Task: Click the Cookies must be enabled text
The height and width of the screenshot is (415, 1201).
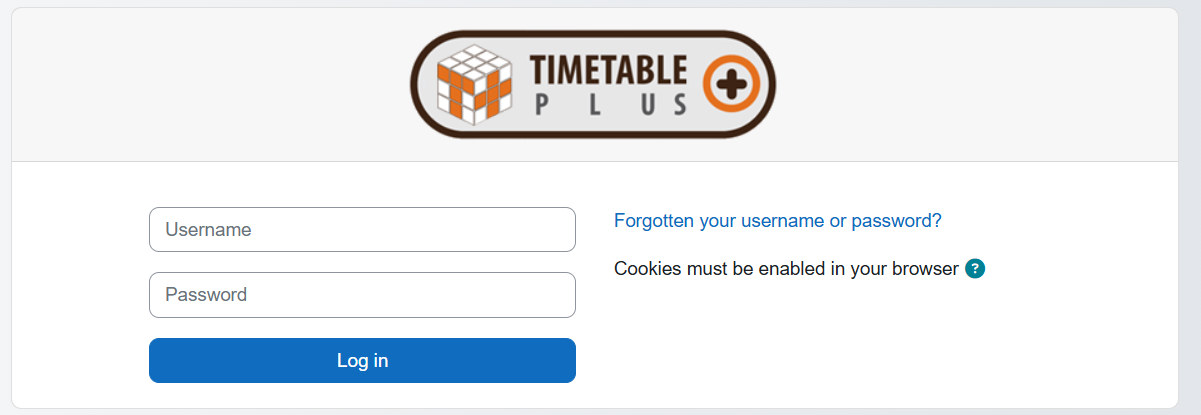Action: (786, 268)
